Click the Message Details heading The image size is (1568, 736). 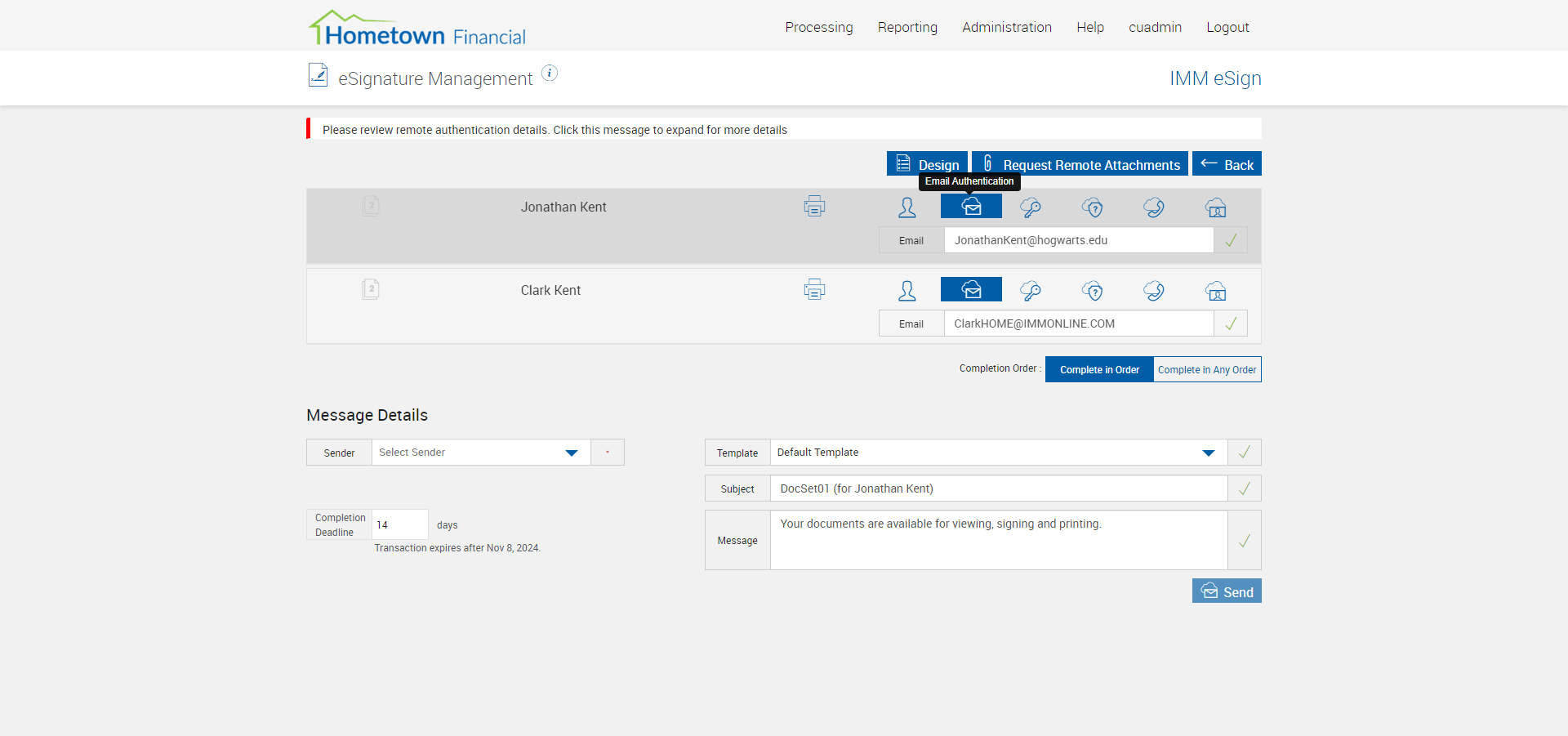[367, 415]
